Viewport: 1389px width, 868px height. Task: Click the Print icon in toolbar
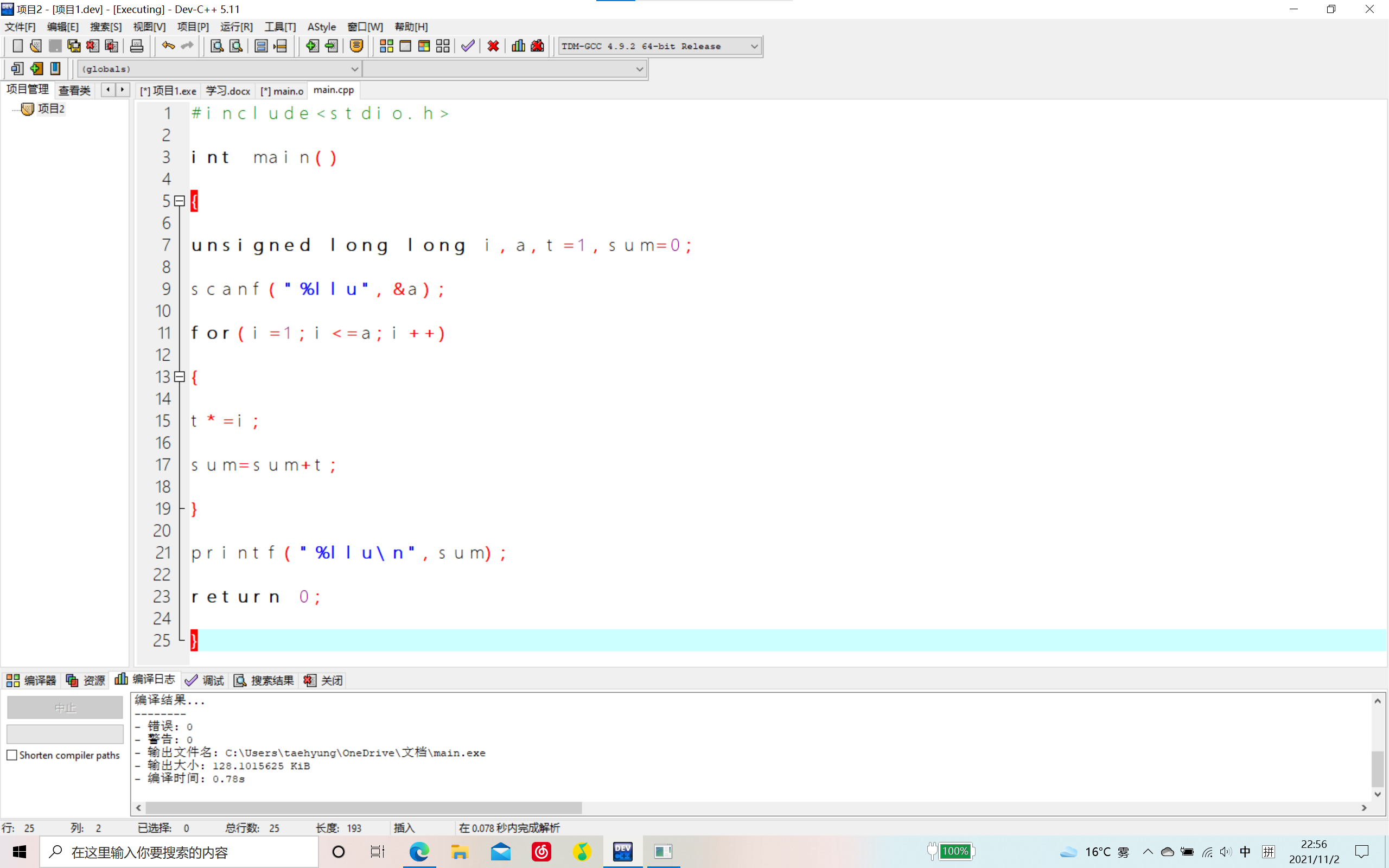[137, 46]
